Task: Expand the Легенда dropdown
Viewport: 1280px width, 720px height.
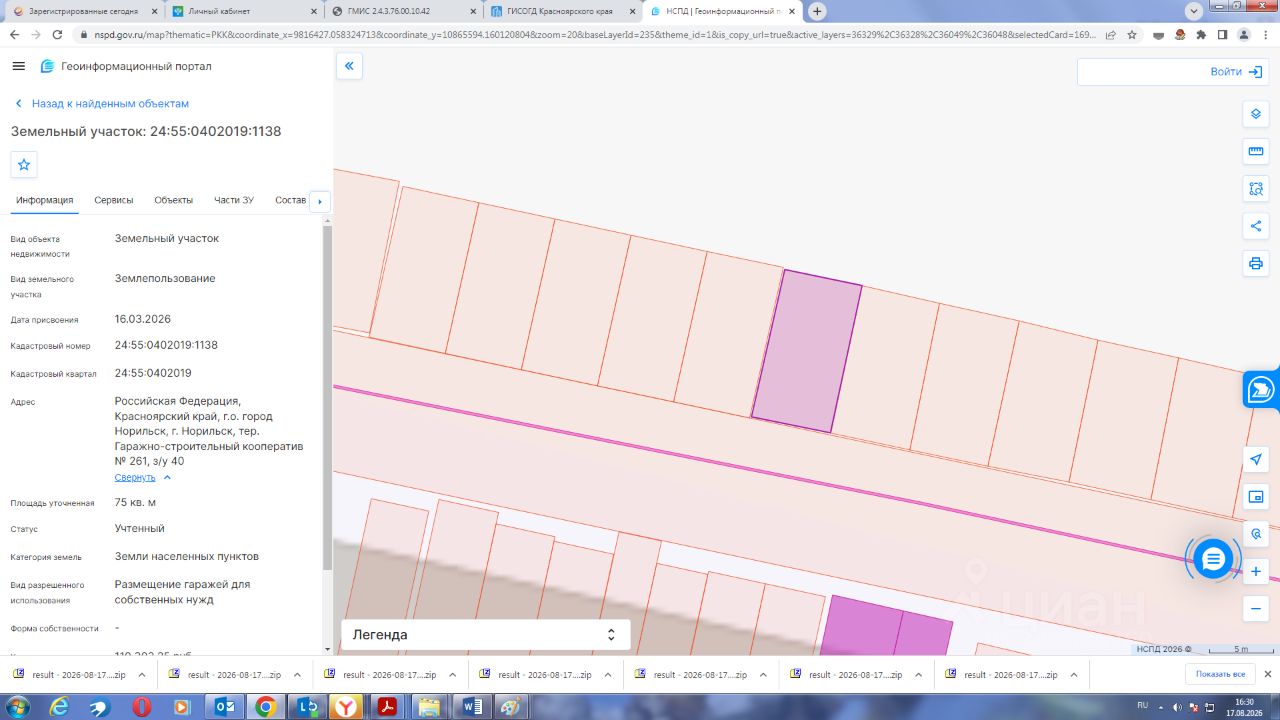Action: pos(486,634)
